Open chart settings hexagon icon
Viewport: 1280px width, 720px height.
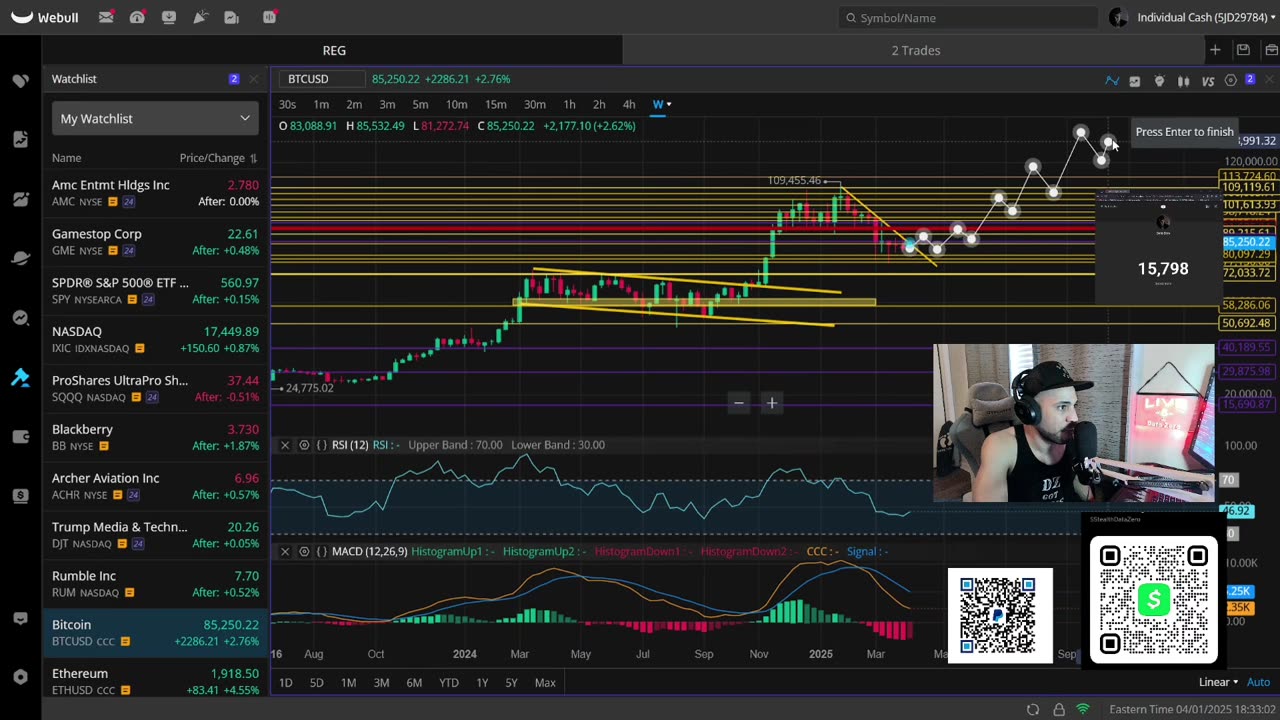(x=1231, y=80)
